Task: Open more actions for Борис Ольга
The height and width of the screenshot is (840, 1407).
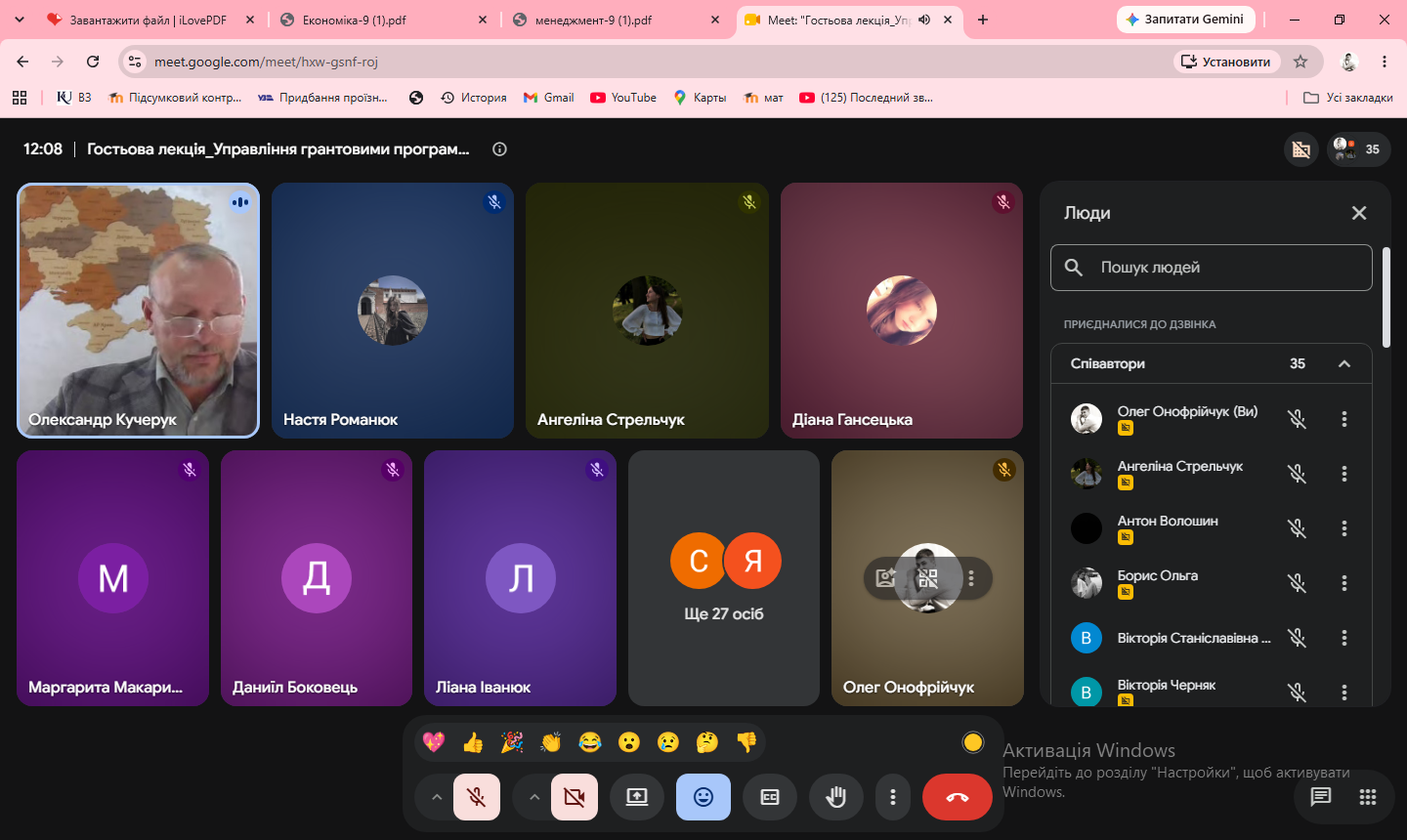Action: click(x=1344, y=583)
